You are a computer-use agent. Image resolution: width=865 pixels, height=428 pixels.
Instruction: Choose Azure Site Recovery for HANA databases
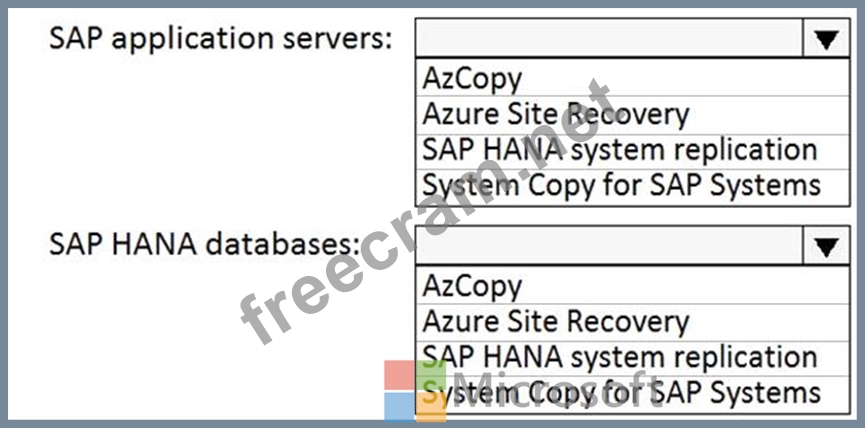click(x=555, y=321)
